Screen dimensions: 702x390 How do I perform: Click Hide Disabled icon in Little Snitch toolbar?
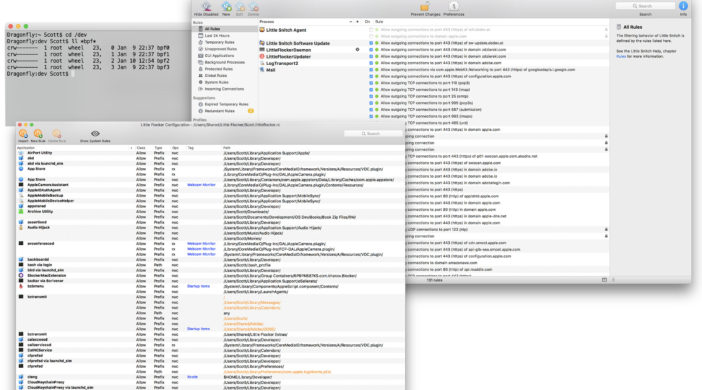coord(206,7)
